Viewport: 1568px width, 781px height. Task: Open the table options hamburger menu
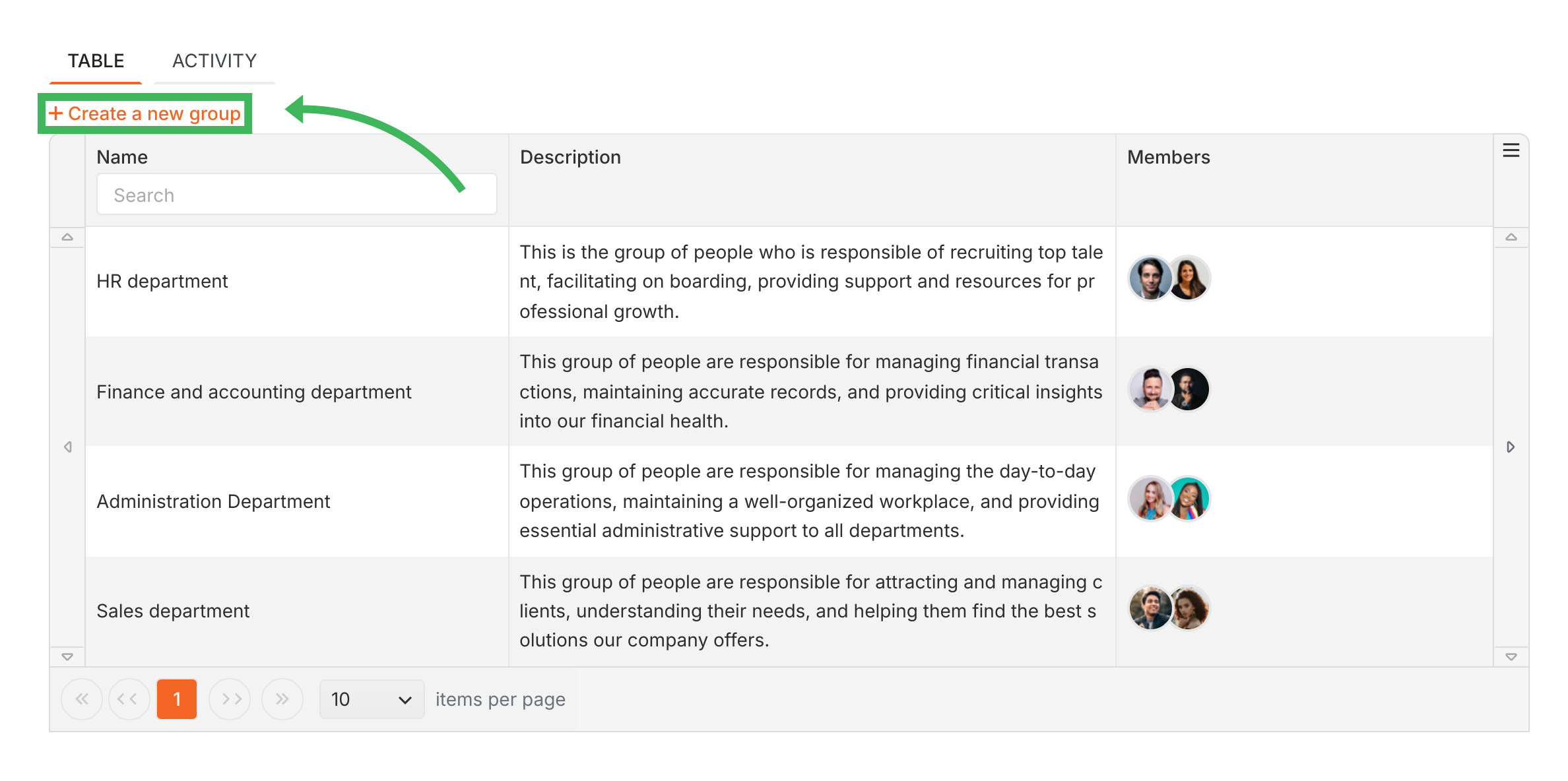point(1511,150)
